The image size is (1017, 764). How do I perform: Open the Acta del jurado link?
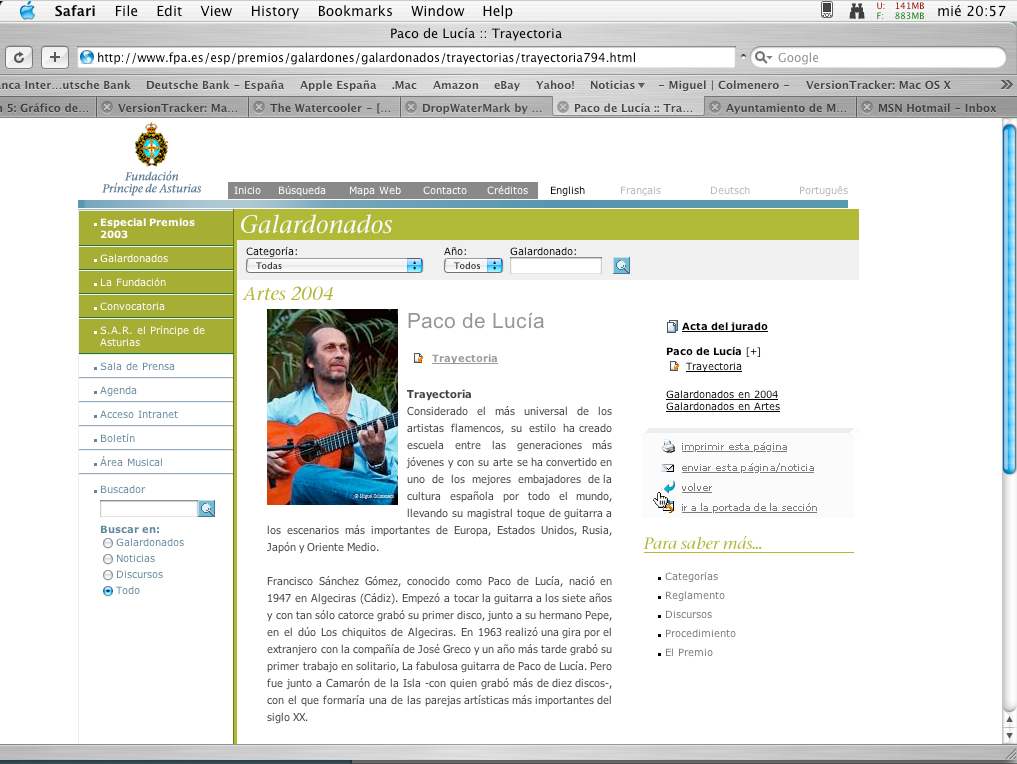click(x=724, y=327)
